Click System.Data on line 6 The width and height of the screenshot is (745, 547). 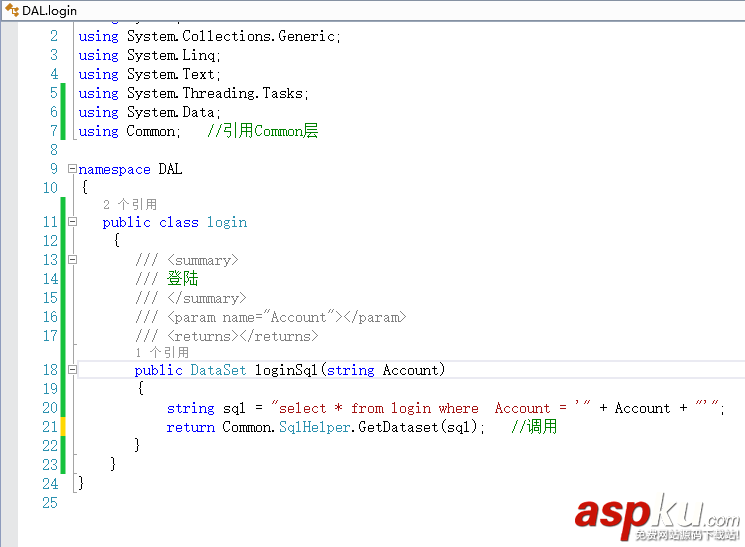coord(171,112)
